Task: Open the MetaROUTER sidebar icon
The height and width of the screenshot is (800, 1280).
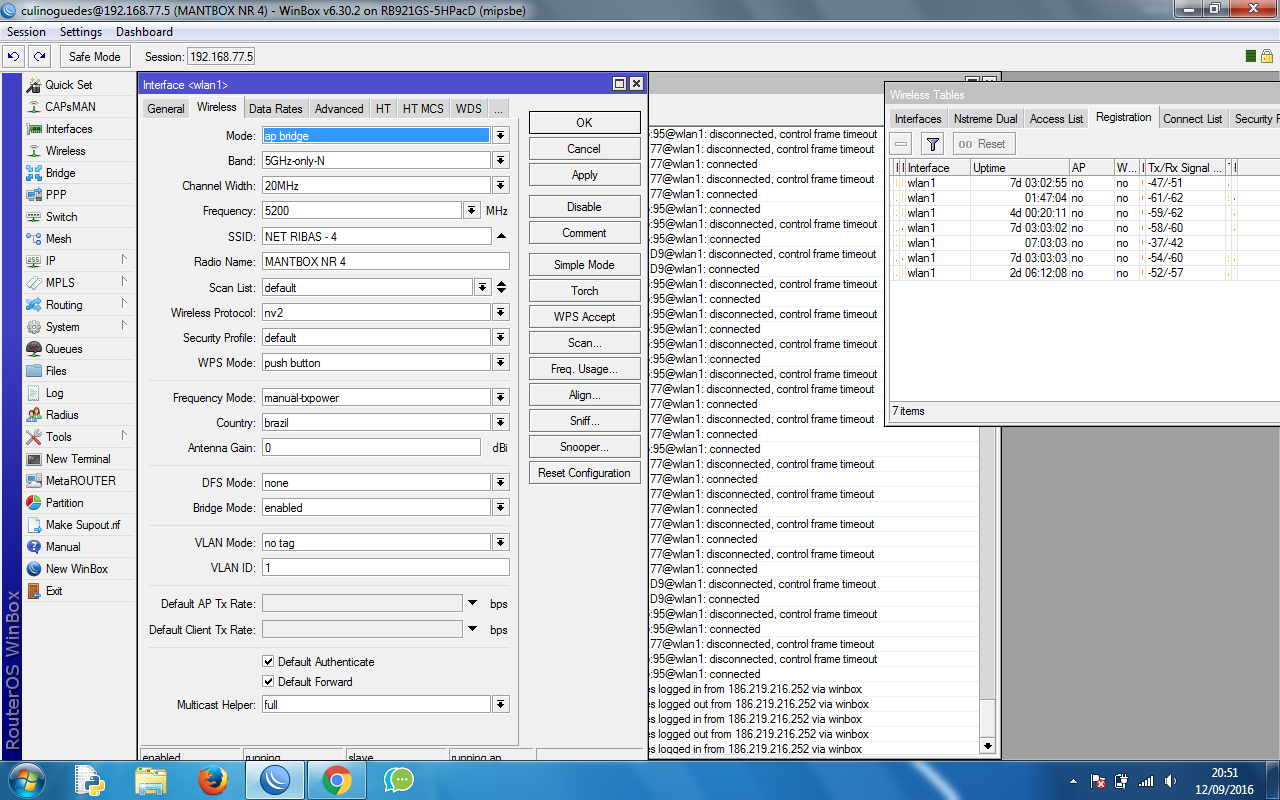Action: pos(34,481)
